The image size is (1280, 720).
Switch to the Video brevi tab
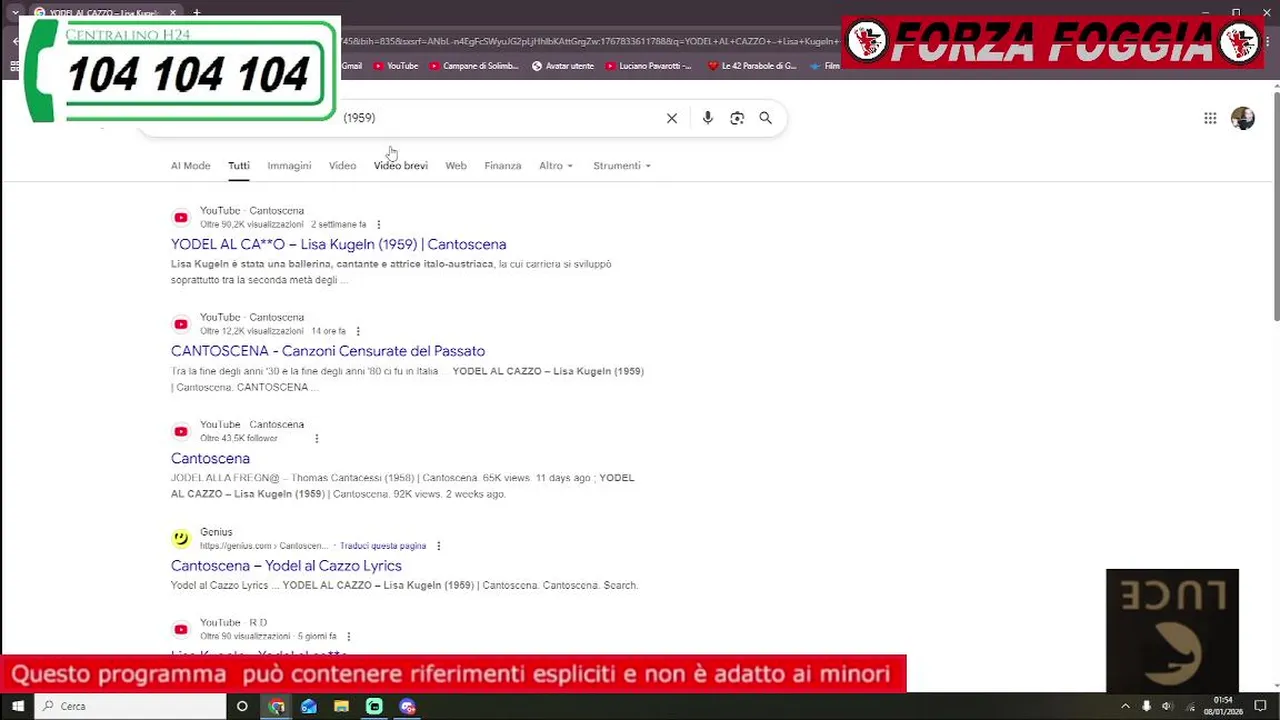(401, 166)
